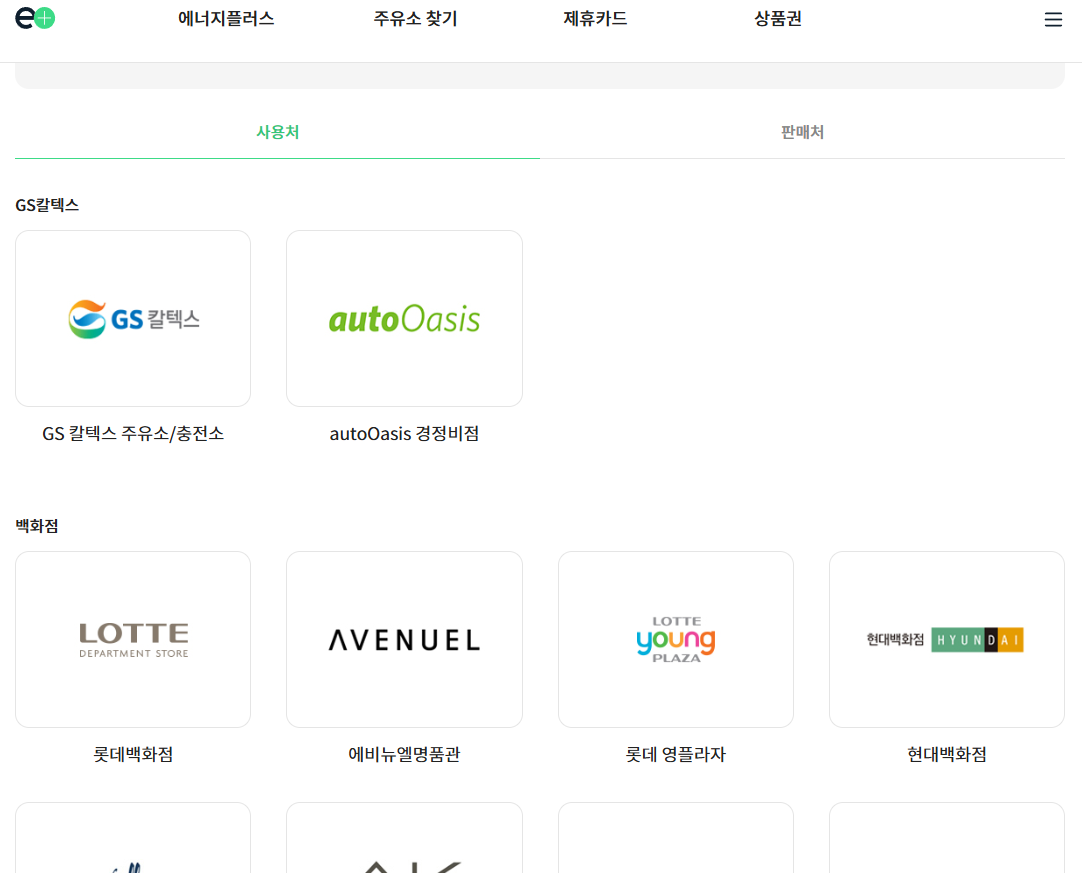Screen dimensions: 1082x873
Task: Select the Lotte Young Plaza logo card
Action: tap(676, 640)
